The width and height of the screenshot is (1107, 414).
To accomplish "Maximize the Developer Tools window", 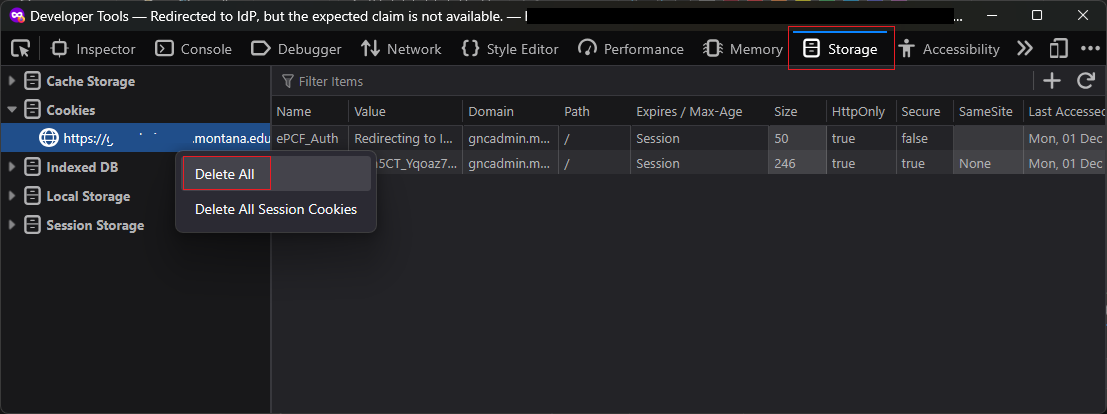I will tap(1036, 15).
